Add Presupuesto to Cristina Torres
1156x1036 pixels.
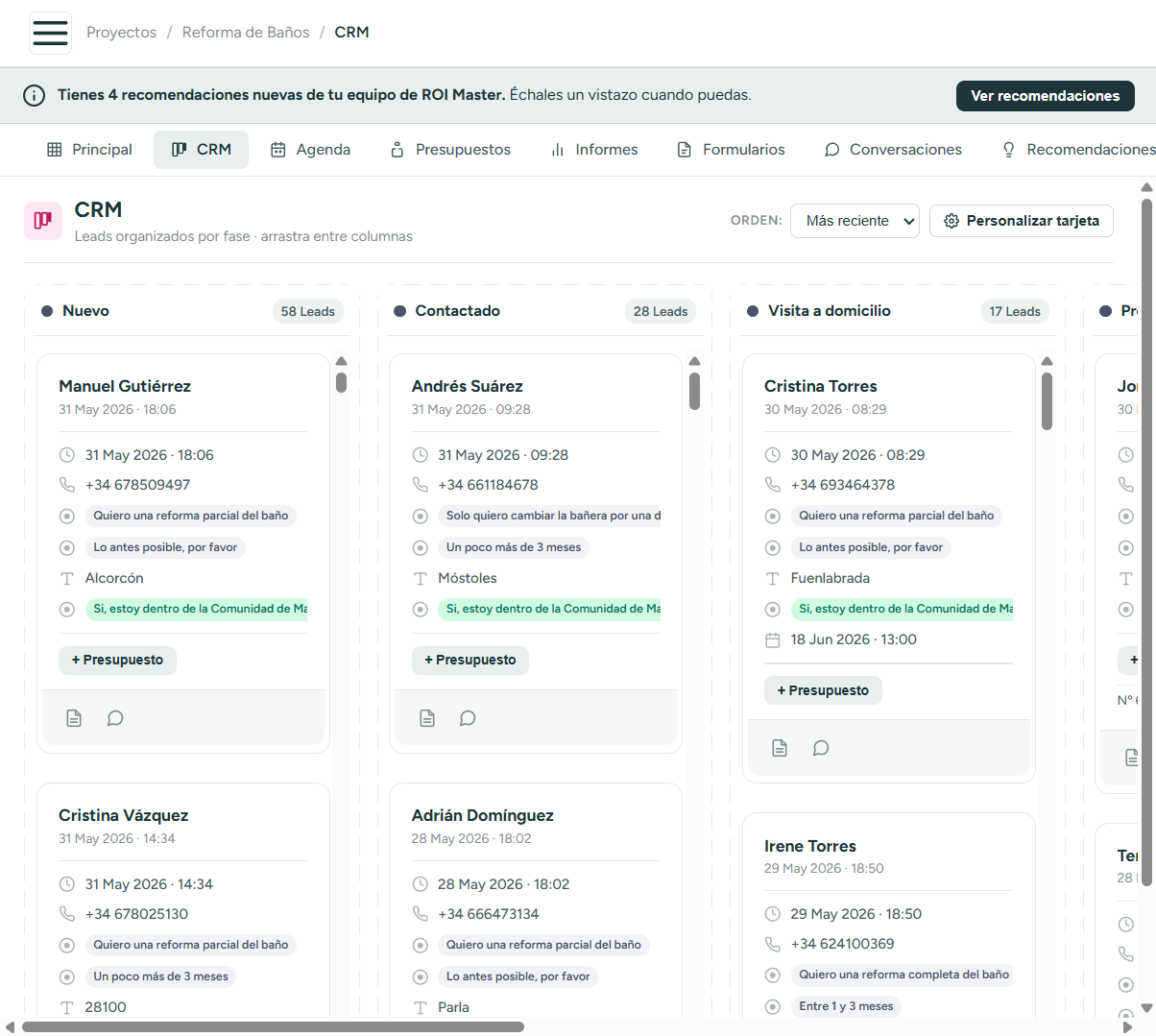(823, 690)
